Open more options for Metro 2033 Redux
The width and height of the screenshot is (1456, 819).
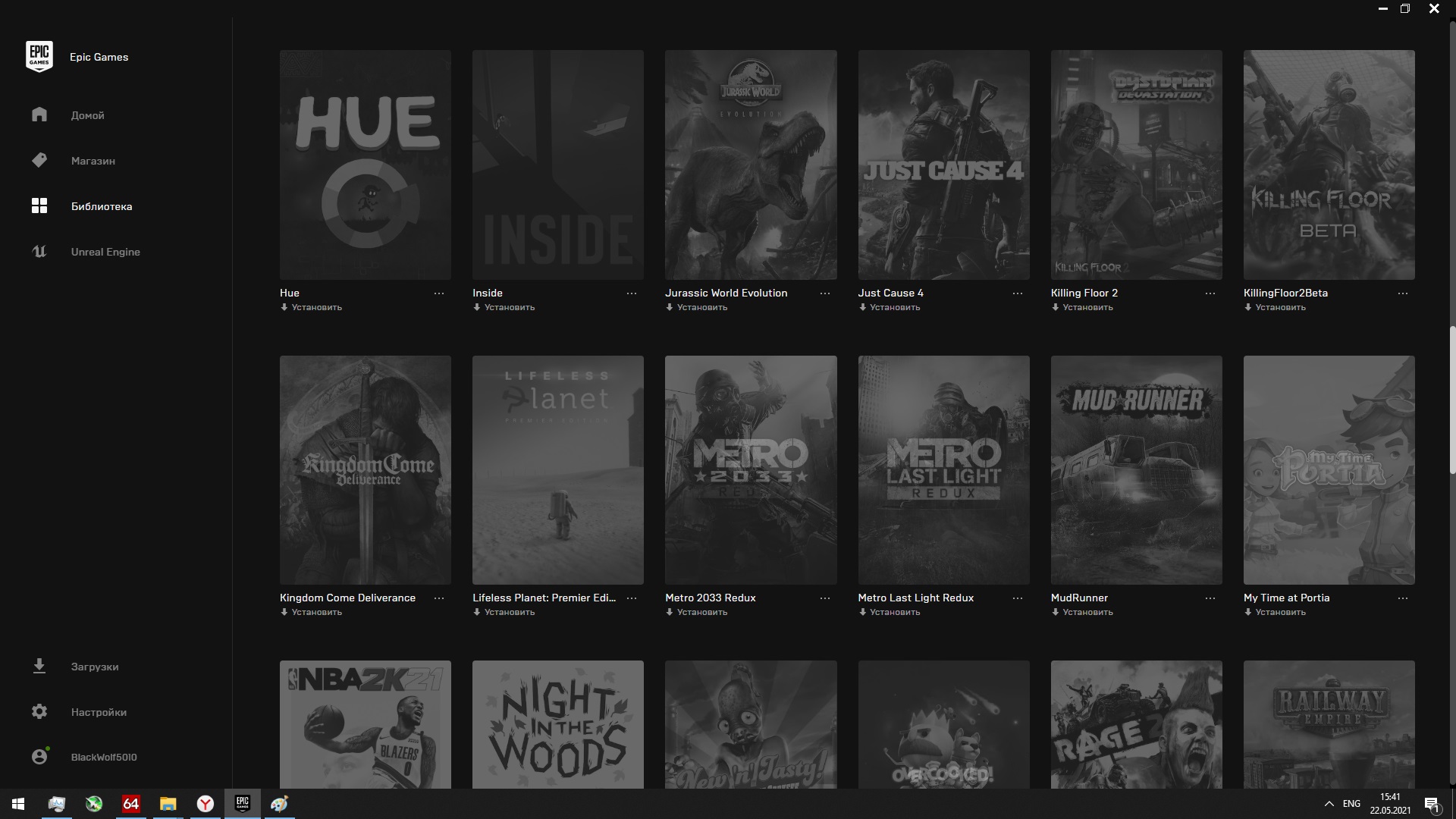click(825, 598)
